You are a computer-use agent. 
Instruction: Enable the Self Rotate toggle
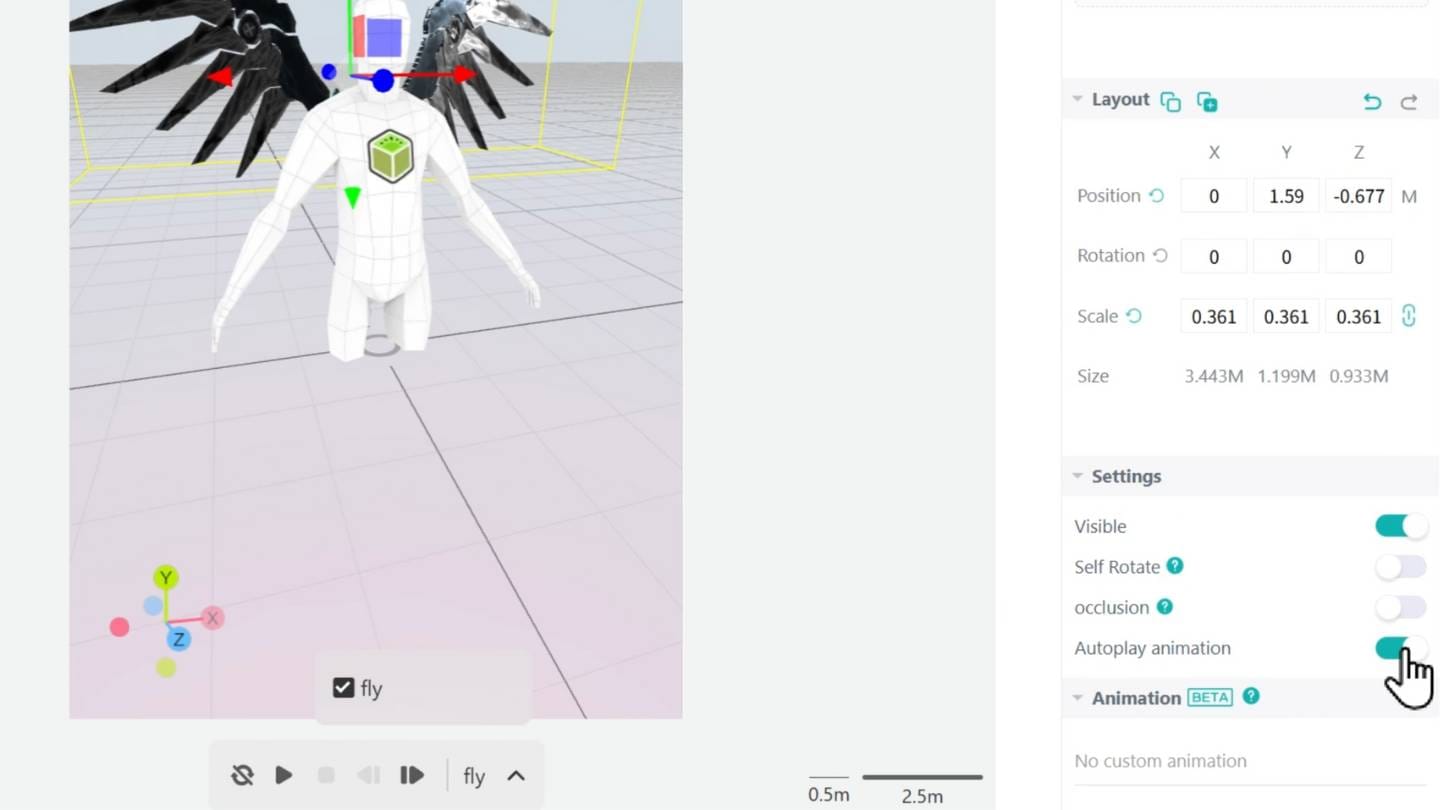pos(1400,567)
